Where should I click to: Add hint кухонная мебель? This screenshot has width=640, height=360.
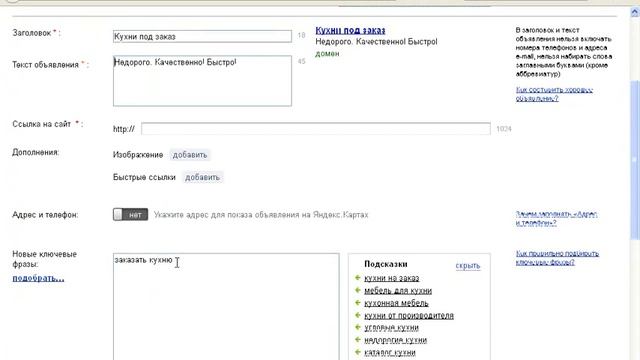pyautogui.click(x=396, y=303)
